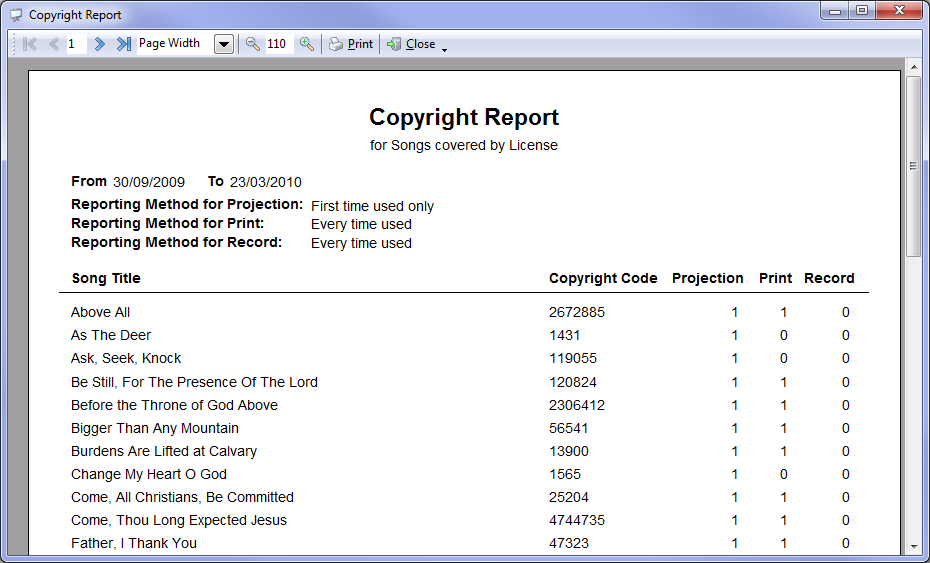This screenshot has height=563, width=930.
Task: Click the Print button label
Action: click(x=360, y=44)
